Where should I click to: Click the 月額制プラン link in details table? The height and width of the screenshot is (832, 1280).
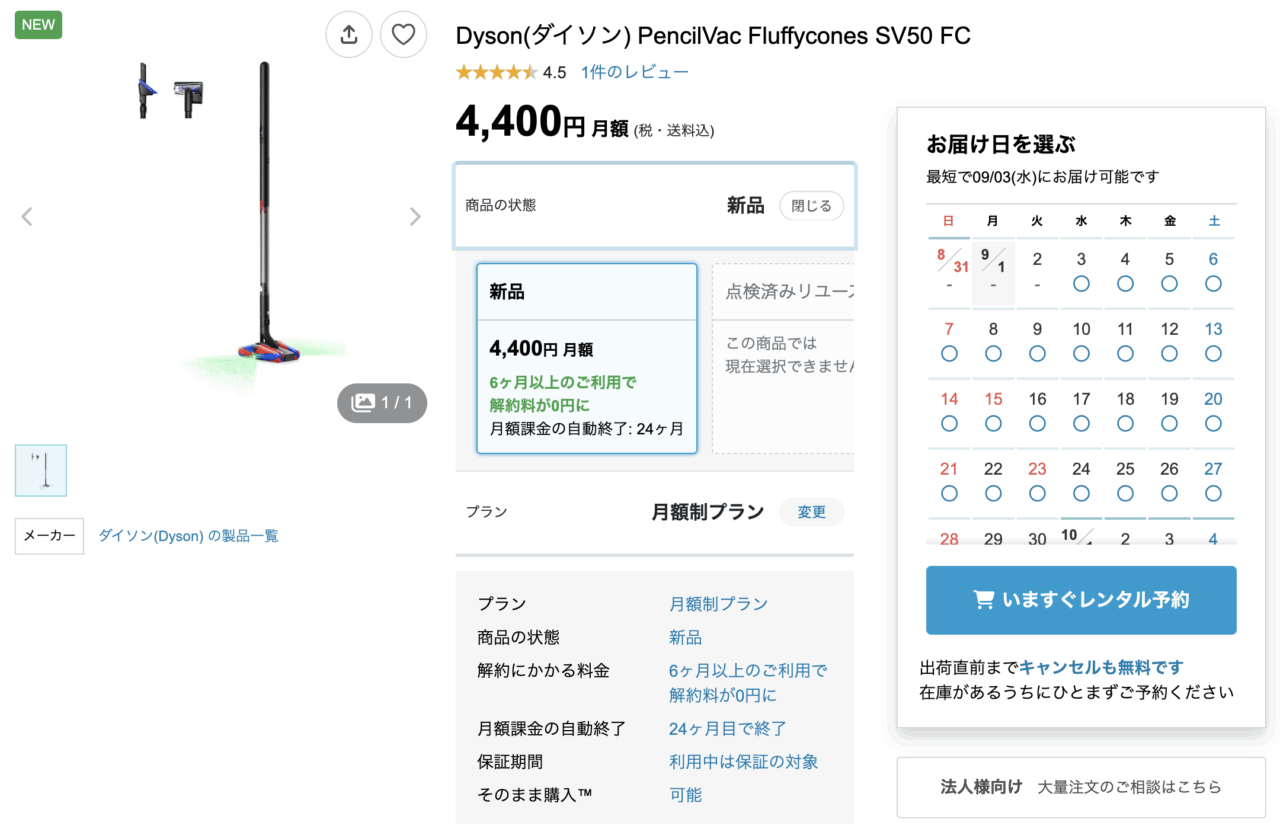718,604
